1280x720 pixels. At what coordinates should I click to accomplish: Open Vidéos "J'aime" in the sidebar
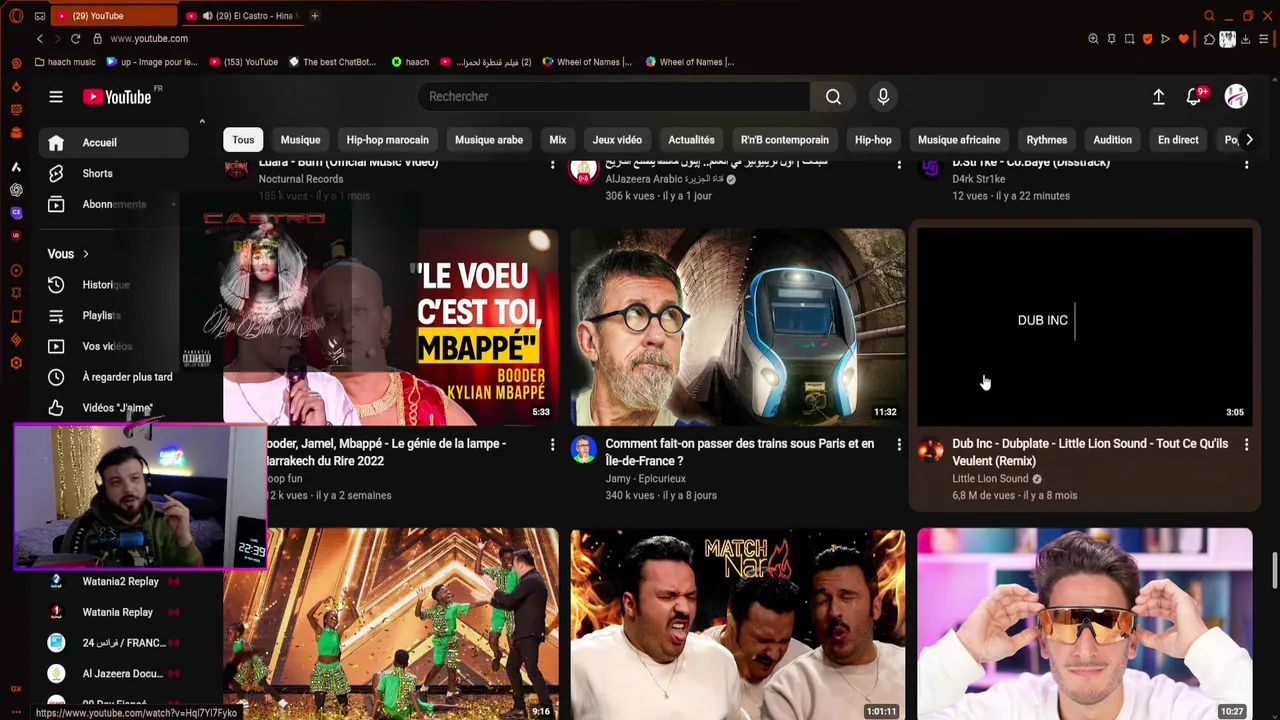pyautogui.click(x=114, y=408)
